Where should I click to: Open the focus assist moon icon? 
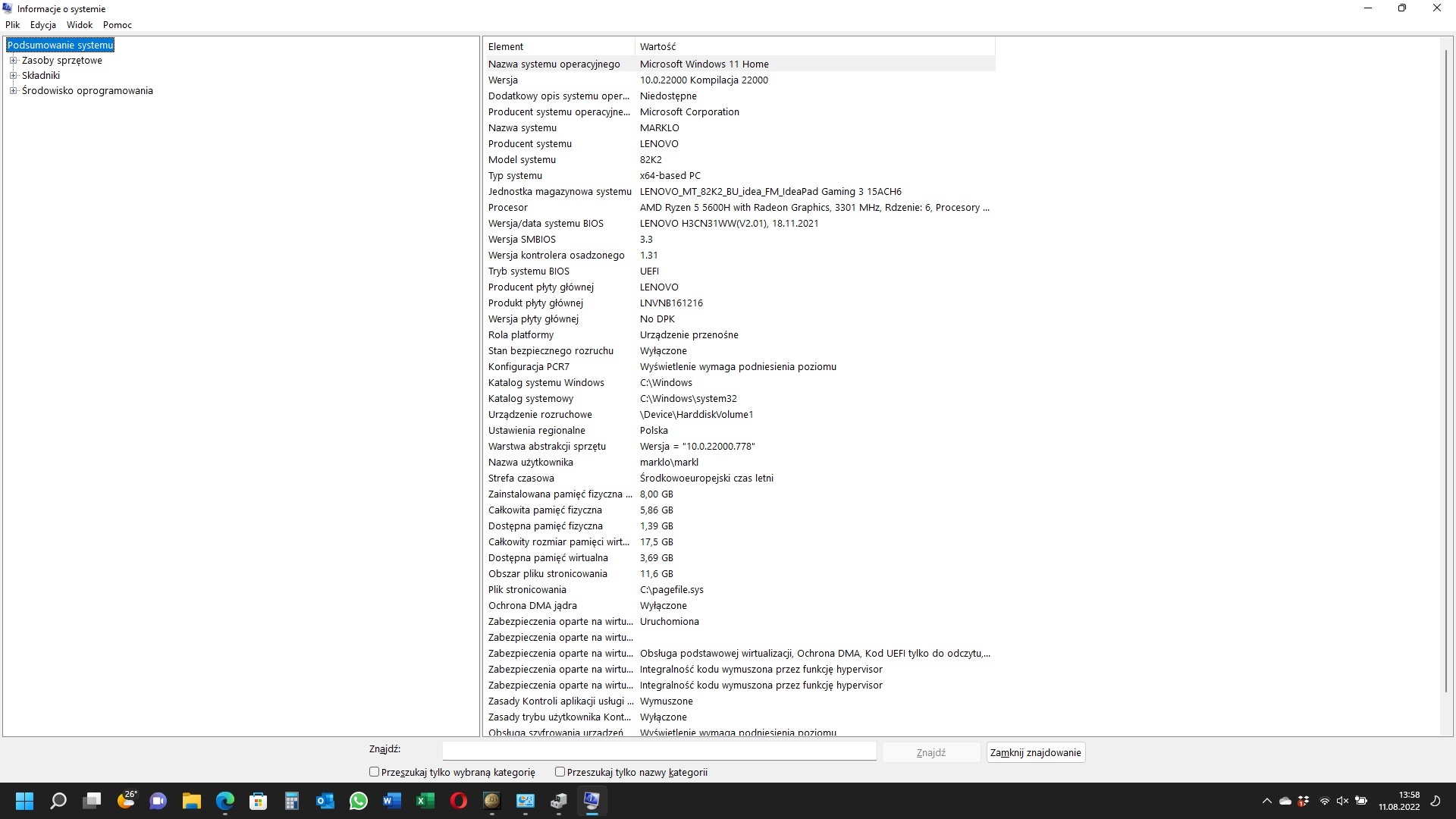coord(1436,801)
